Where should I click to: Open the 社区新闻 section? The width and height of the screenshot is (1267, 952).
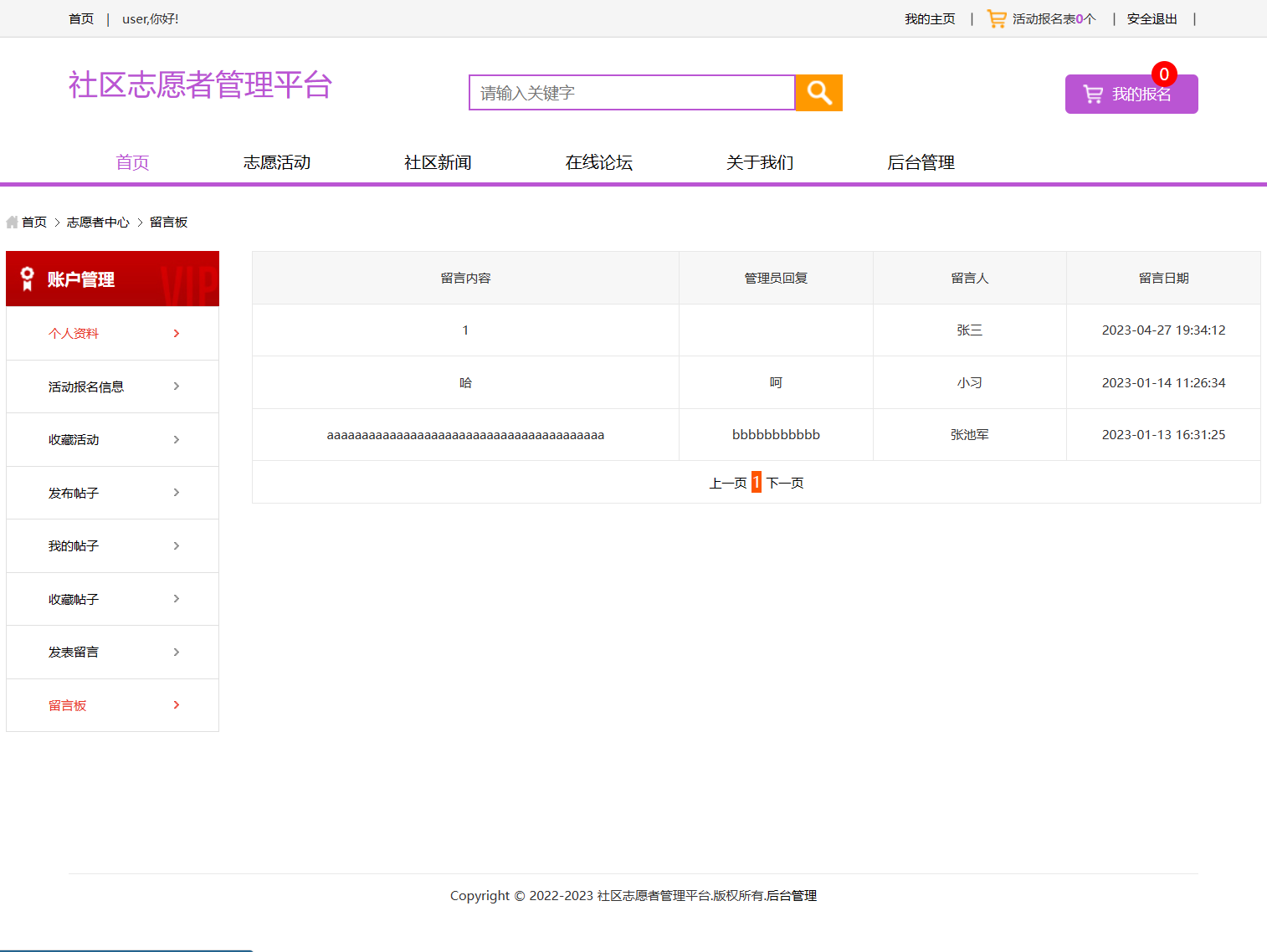438,162
